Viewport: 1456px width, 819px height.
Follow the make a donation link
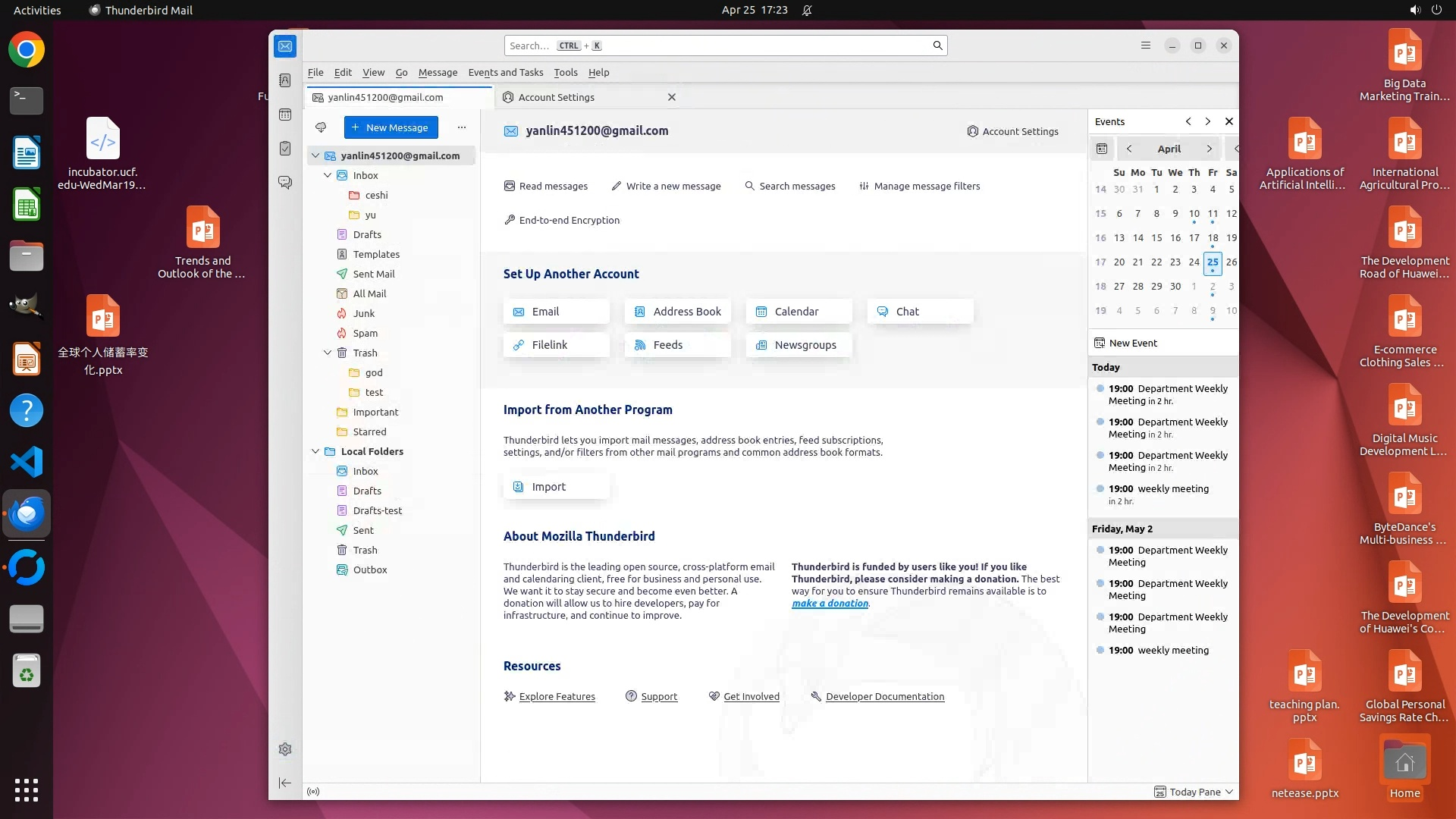point(830,604)
